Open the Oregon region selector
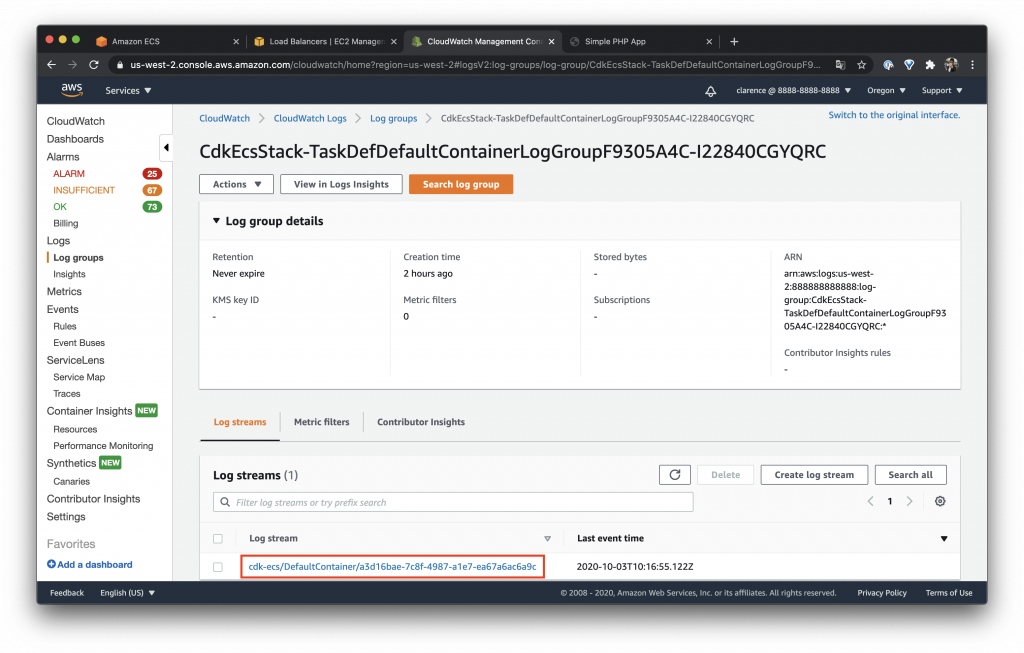Viewport: 1024px width, 653px height. (886, 91)
